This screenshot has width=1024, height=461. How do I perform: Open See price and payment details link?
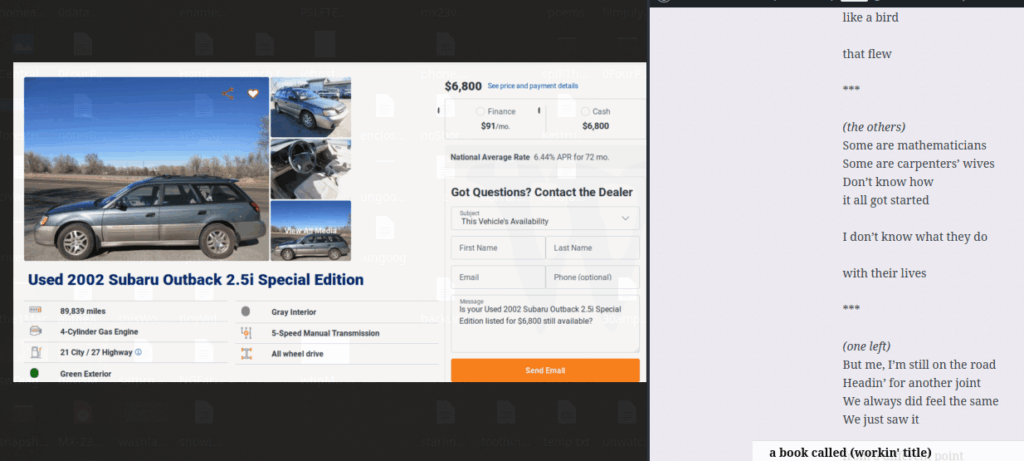(533, 86)
